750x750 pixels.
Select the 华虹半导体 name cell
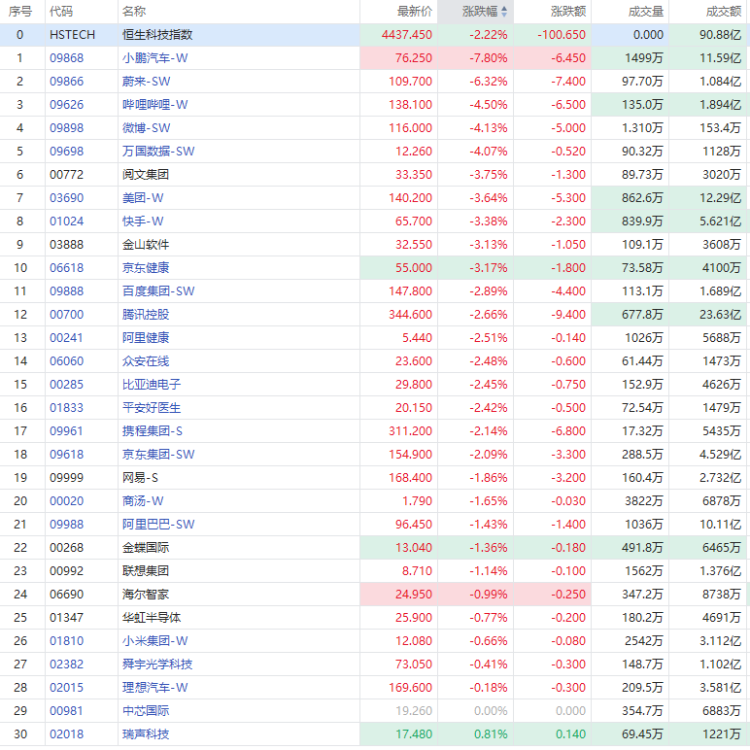pos(152,618)
